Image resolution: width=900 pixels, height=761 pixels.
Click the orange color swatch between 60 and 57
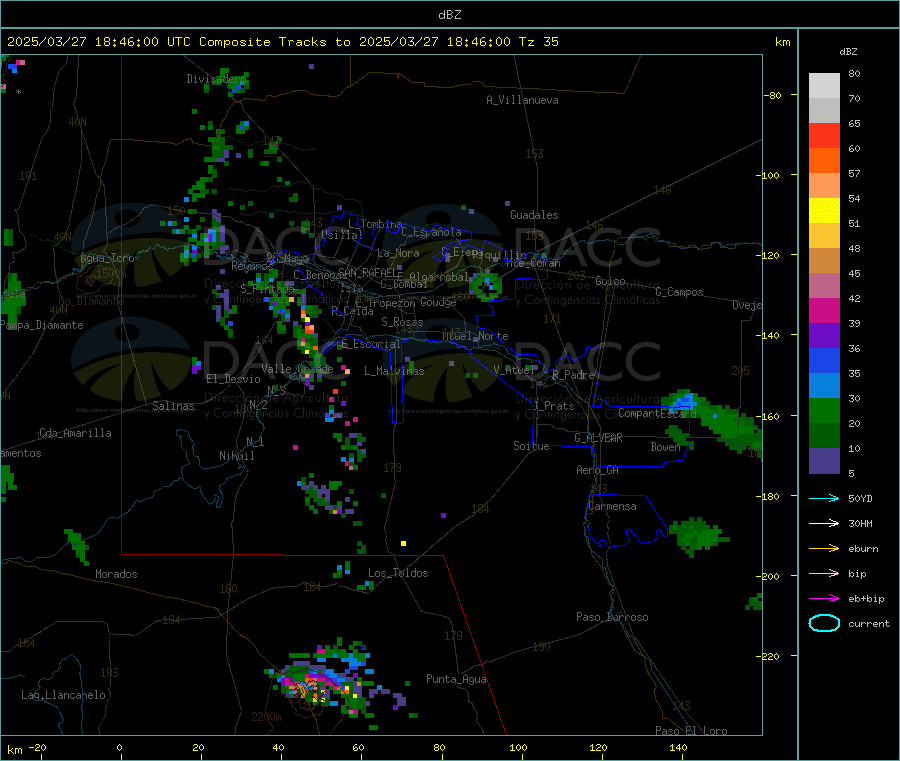824,161
